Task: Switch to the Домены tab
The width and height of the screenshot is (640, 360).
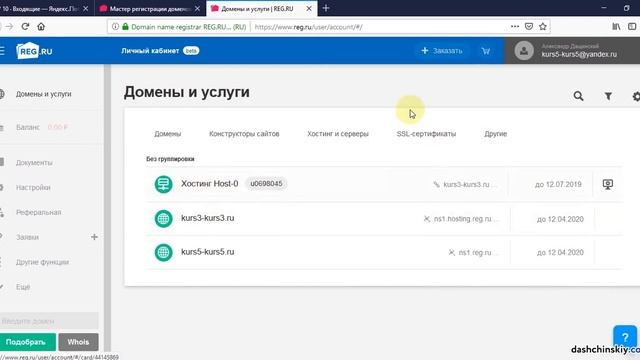Action: click(x=168, y=134)
